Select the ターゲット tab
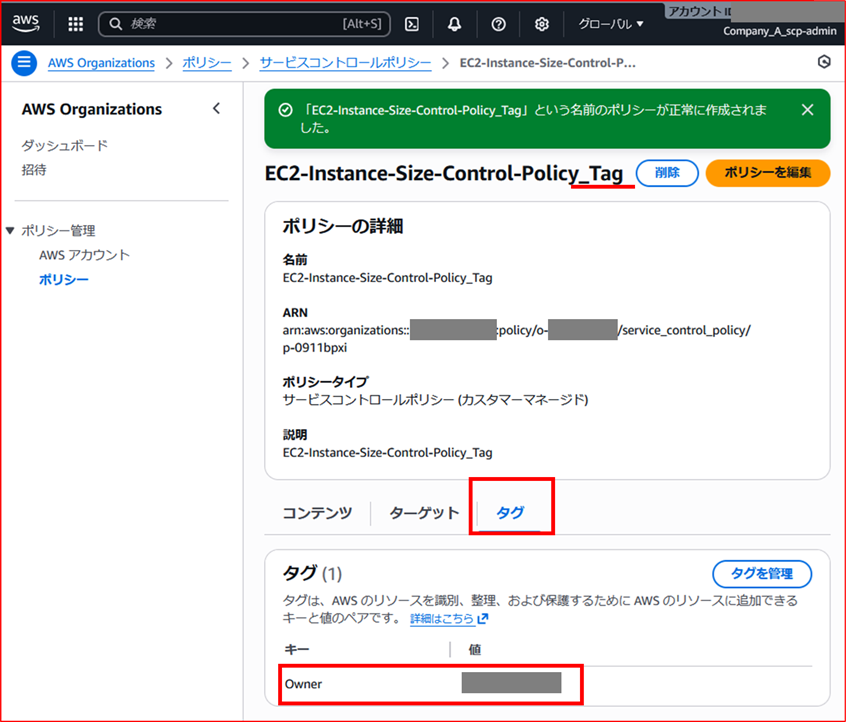Screen dimensions: 846x722 422,512
